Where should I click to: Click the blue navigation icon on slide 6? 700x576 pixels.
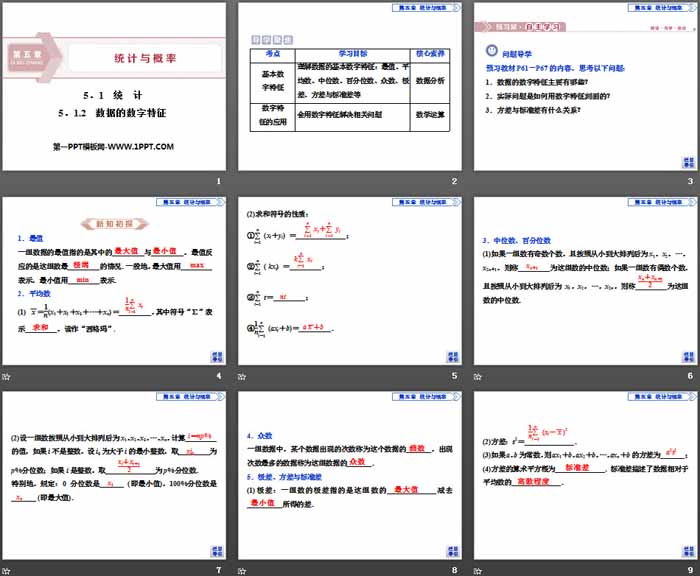pos(687,357)
